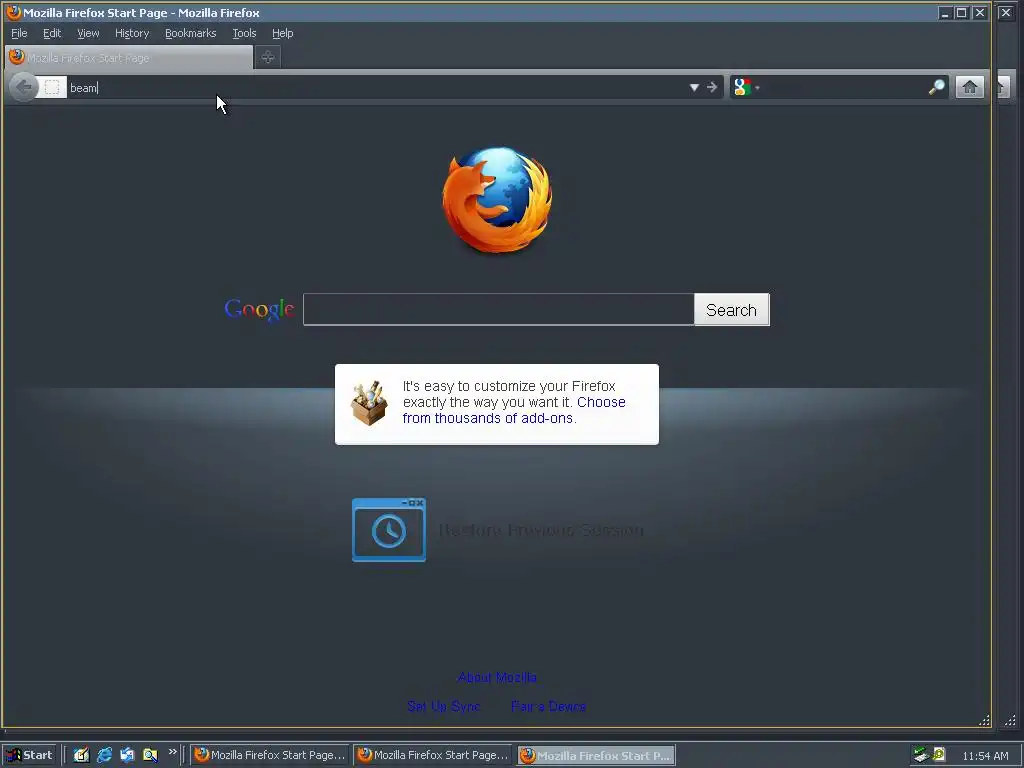
Task: Open the Google search engine selector
Action: click(x=746, y=88)
